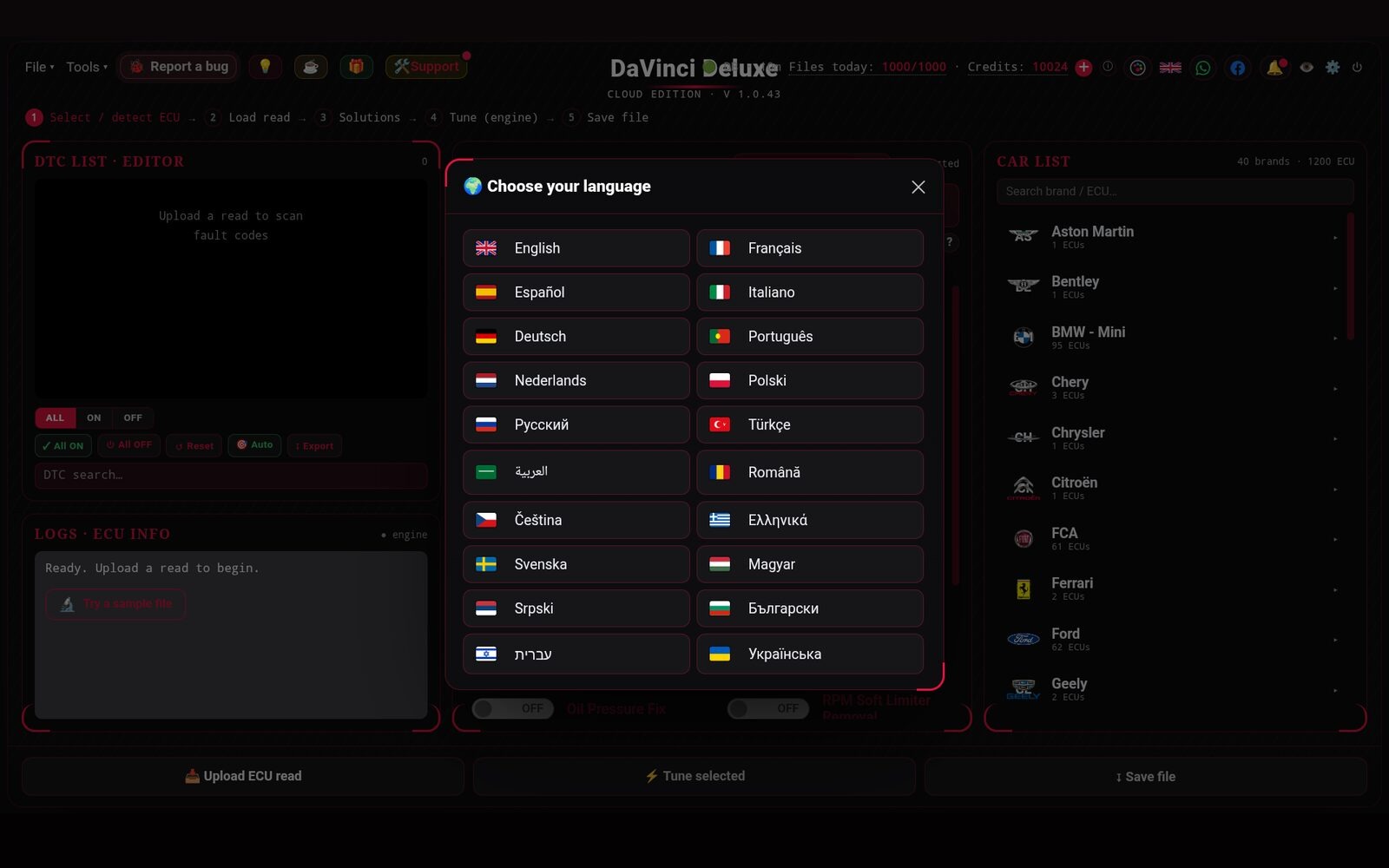
Task: Open the WhatsApp icon
Action: coord(1203,67)
